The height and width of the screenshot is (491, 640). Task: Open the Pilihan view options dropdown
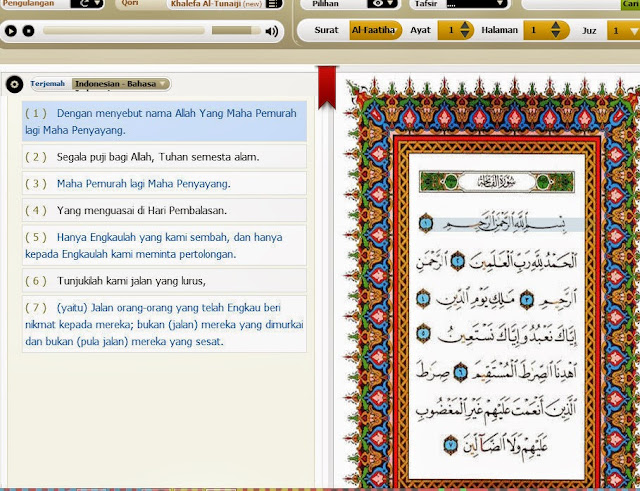click(382, 4)
